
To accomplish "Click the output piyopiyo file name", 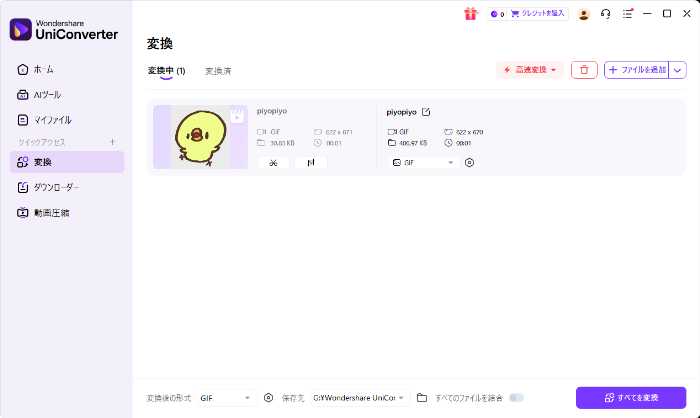I will coord(401,112).
